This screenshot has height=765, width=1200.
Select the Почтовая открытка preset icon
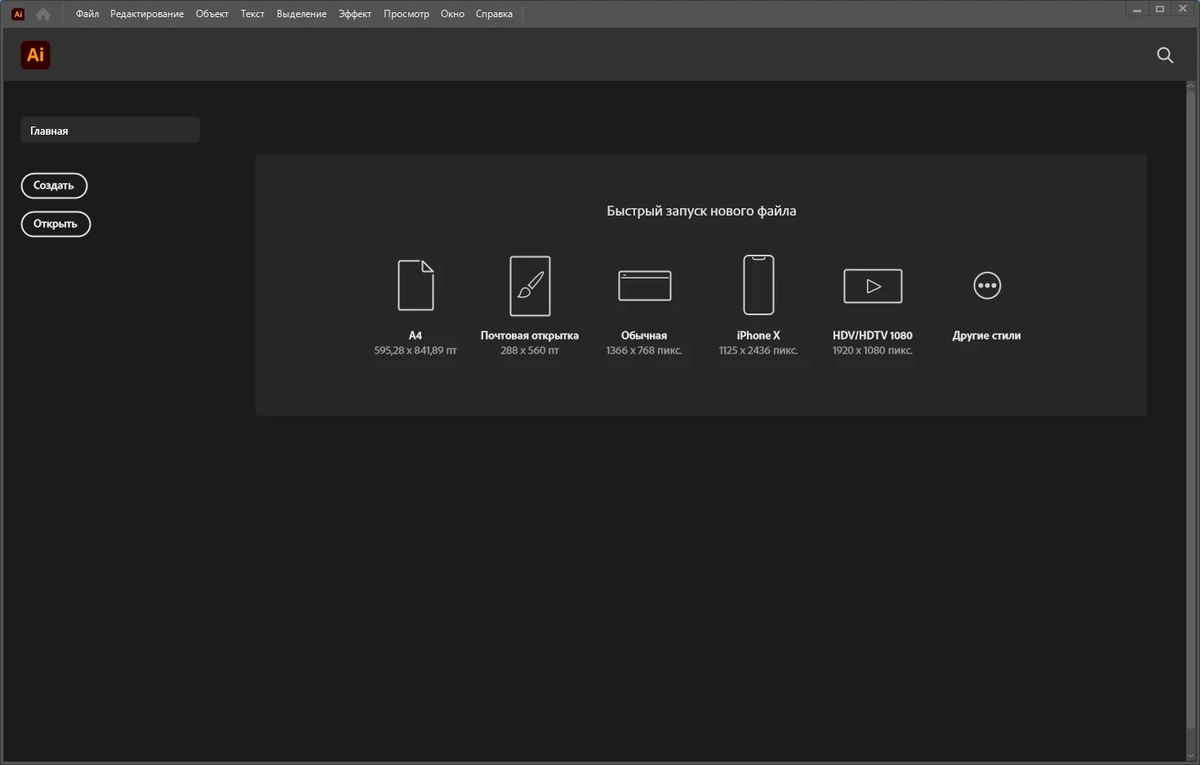530,285
